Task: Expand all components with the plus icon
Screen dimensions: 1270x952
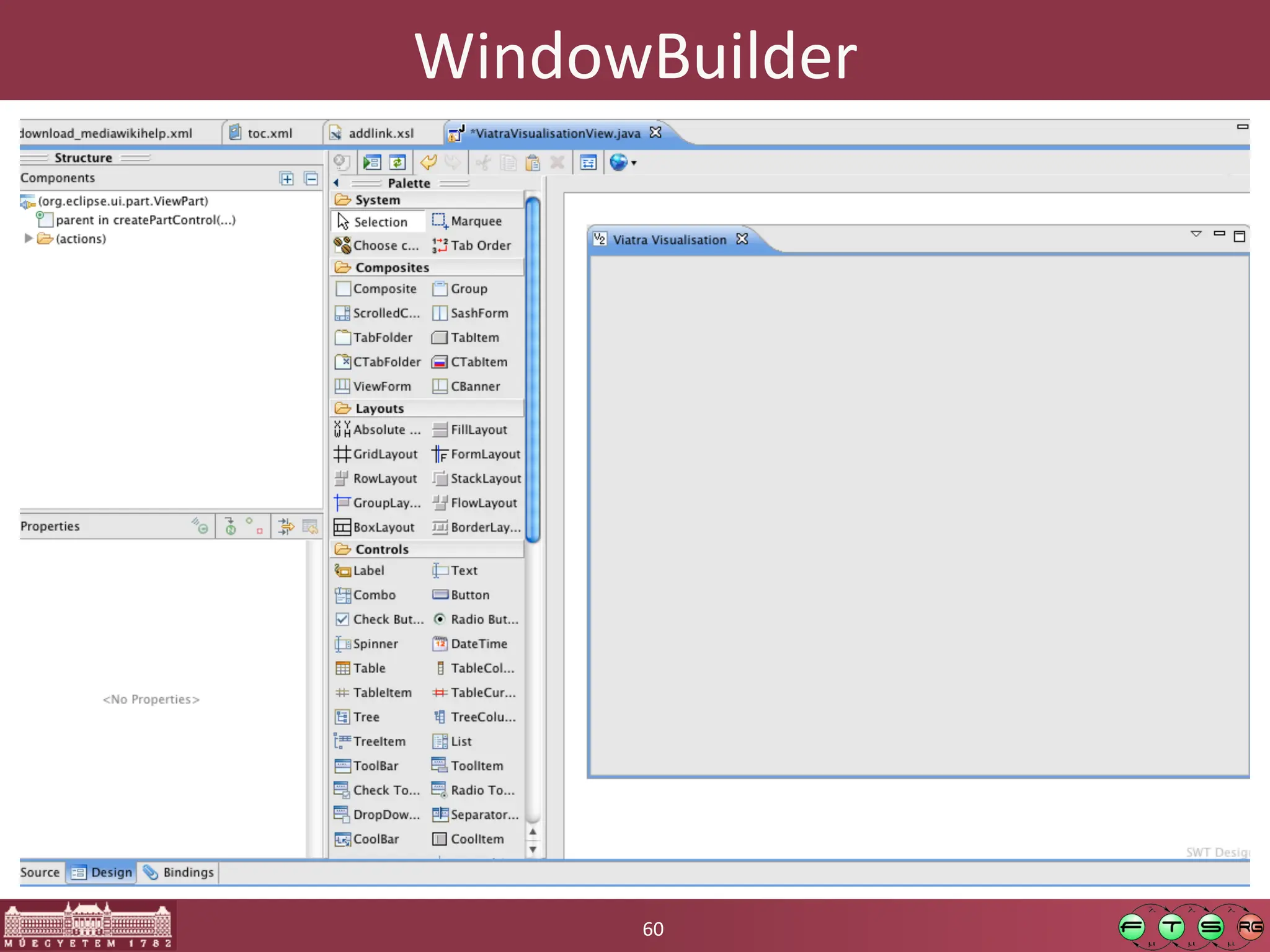Action: [x=287, y=178]
